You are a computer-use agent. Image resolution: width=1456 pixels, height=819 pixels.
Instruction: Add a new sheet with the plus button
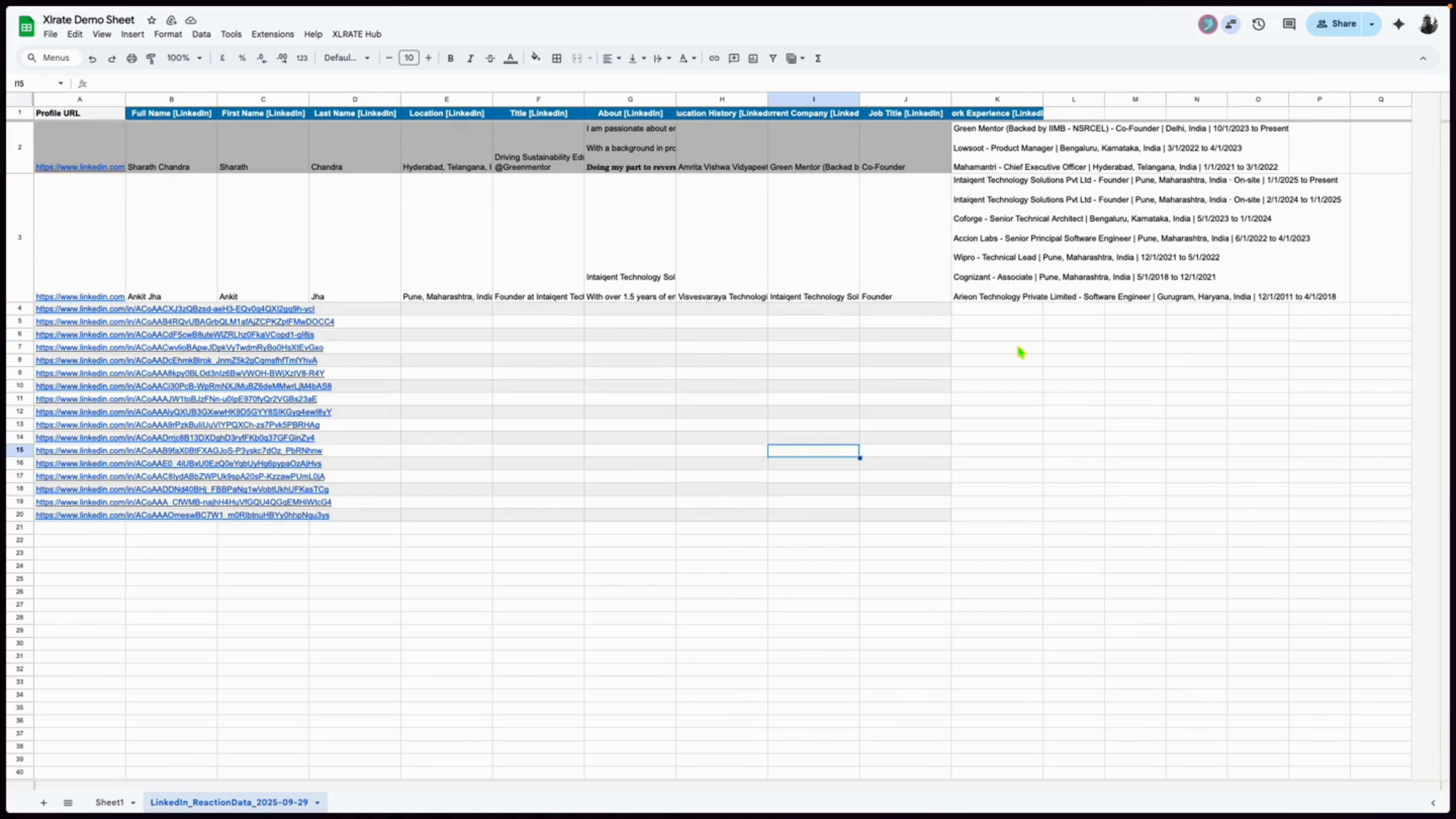point(44,802)
